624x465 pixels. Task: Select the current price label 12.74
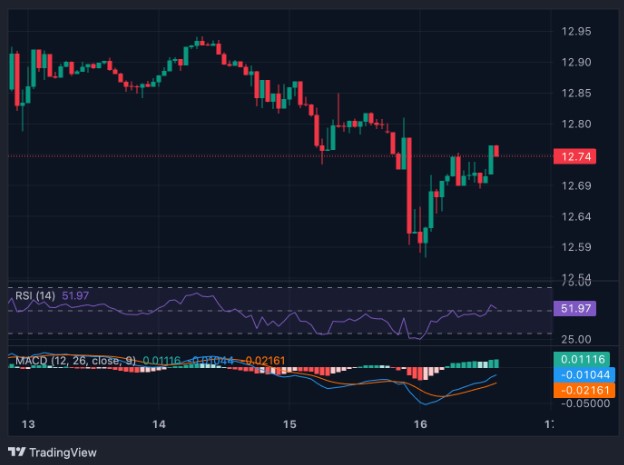pos(575,156)
